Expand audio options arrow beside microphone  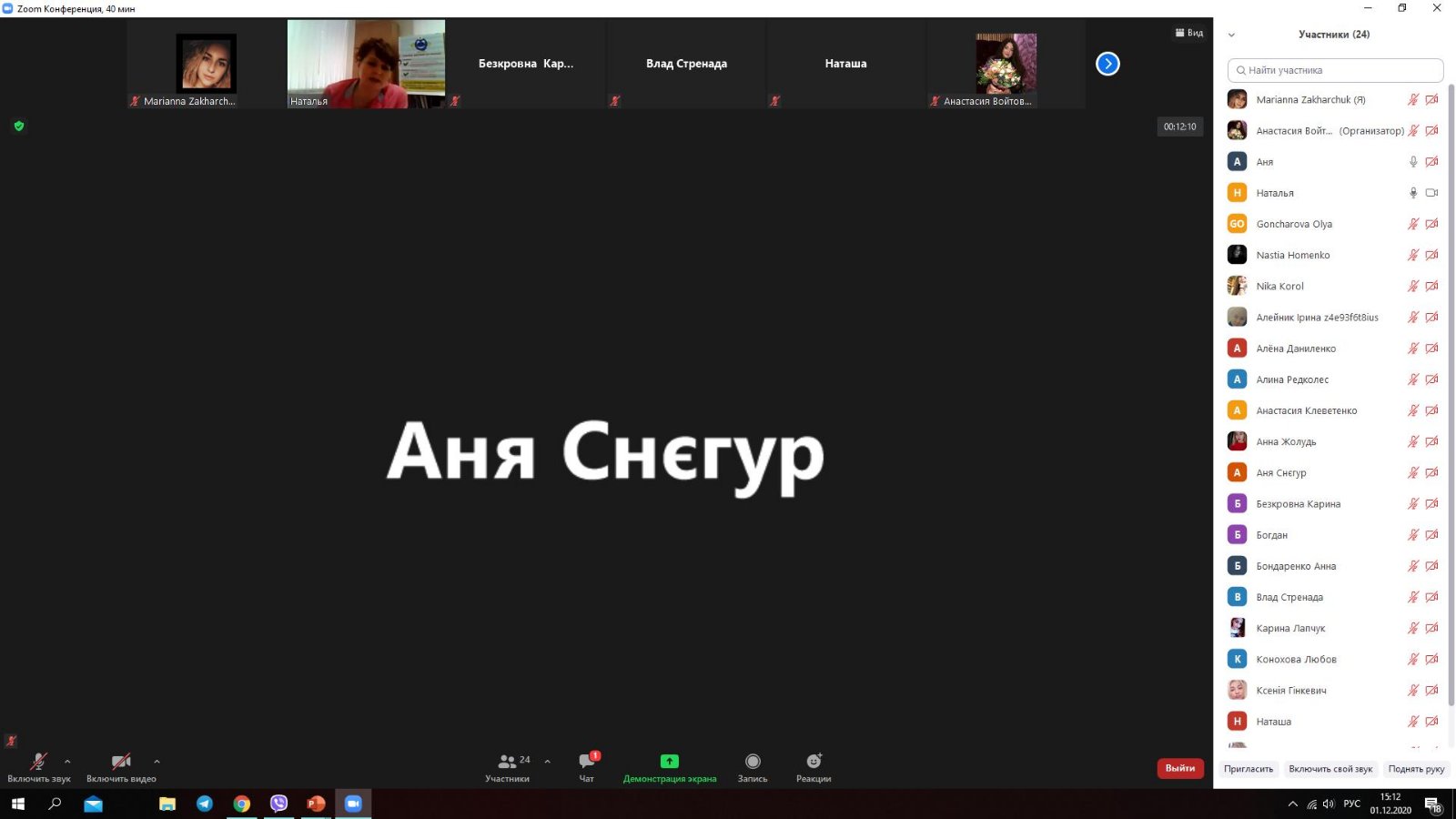(67, 762)
